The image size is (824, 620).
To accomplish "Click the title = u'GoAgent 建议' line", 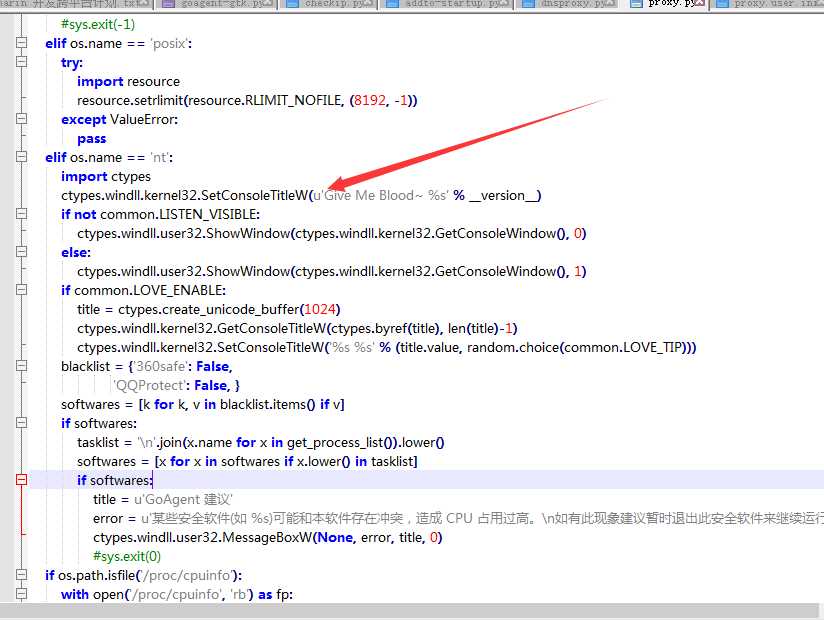I will click(x=162, y=499).
